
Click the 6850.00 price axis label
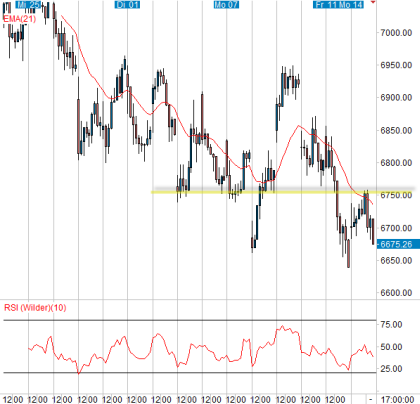[396, 130]
